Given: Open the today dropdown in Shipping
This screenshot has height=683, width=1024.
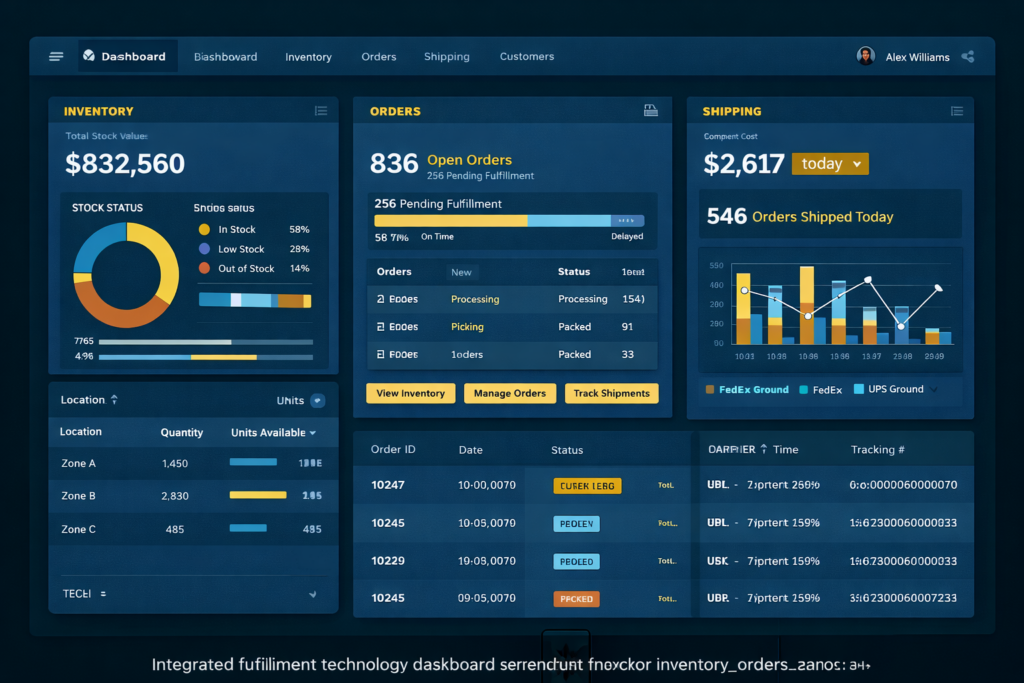Looking at the screenshot, I should click(831, 162).
